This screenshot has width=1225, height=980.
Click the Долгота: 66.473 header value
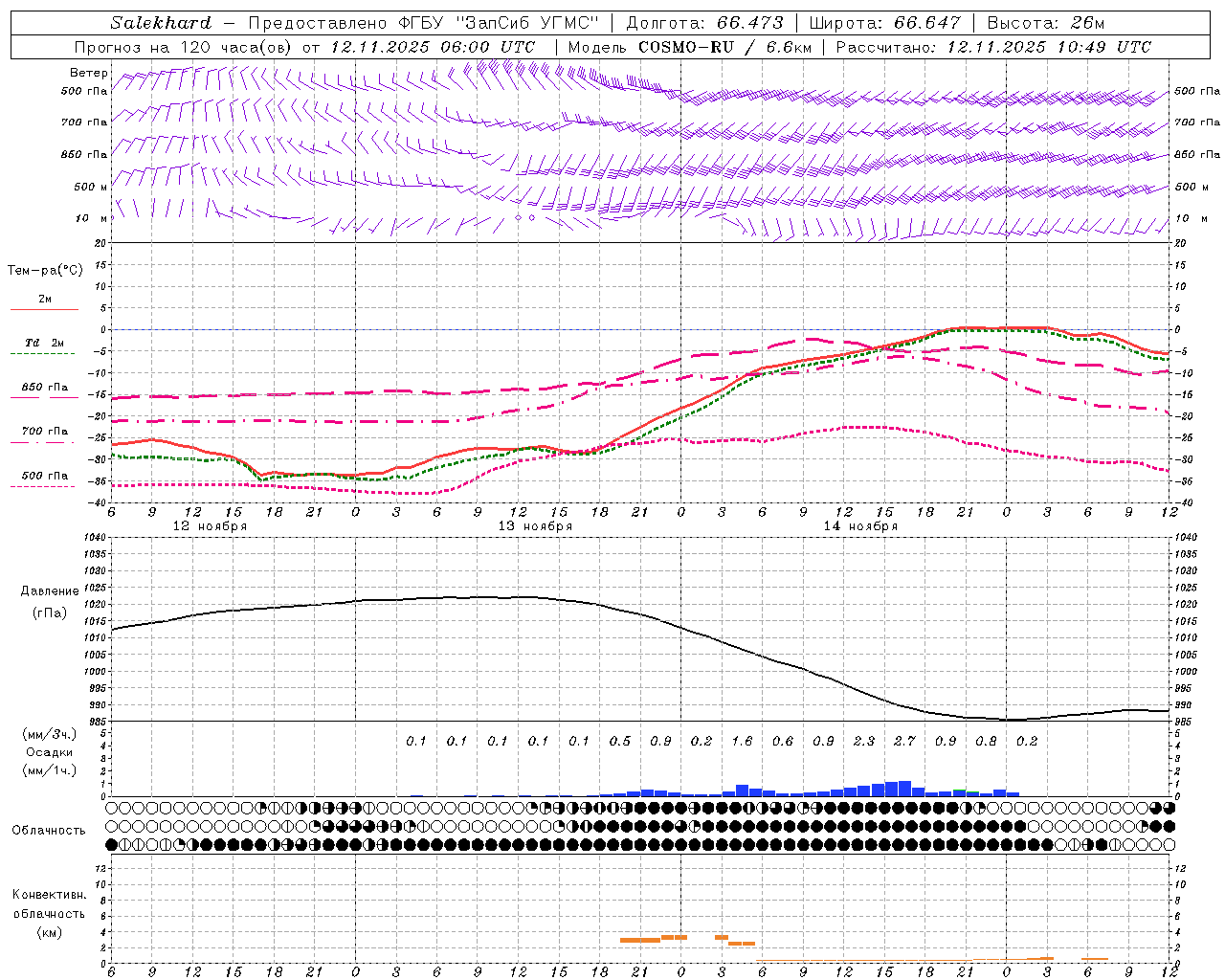click(704, 23)
